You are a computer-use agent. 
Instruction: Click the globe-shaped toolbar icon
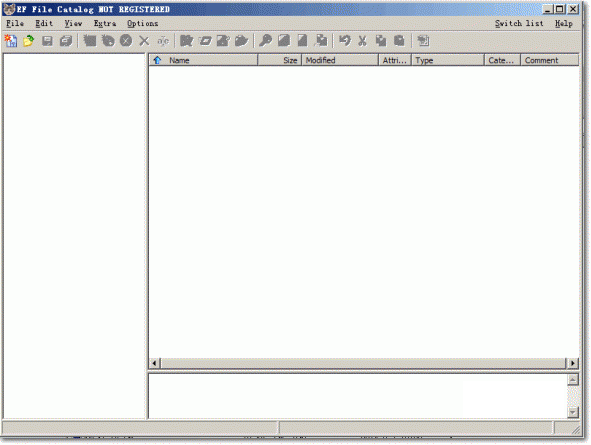click(x=108, y=40)
